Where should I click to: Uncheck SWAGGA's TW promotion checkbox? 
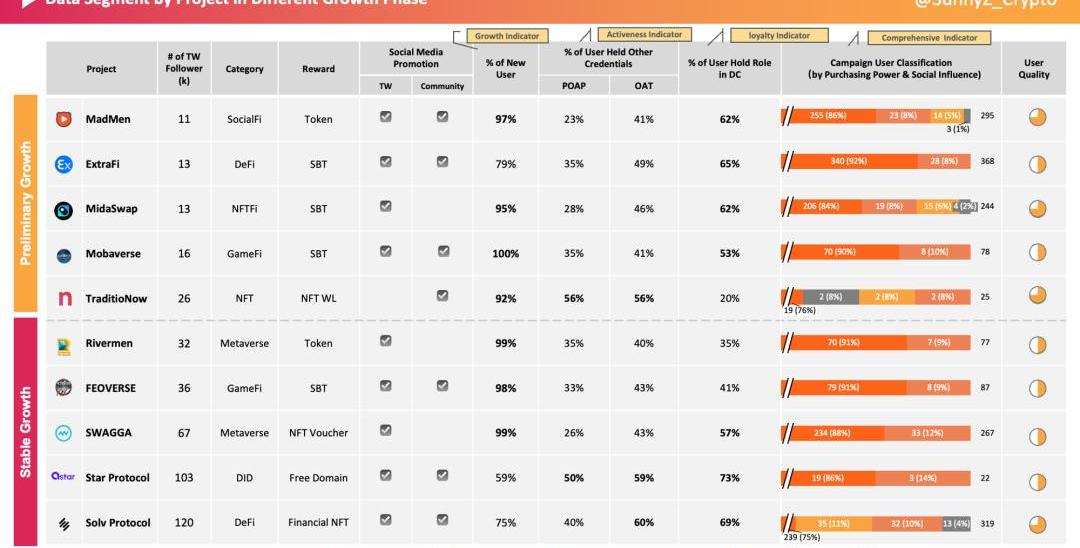tap(386, 430)
